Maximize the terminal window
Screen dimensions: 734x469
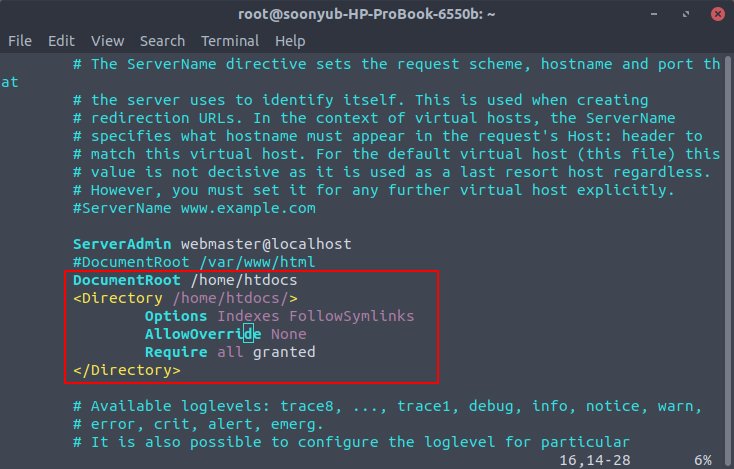pos(686,14)
